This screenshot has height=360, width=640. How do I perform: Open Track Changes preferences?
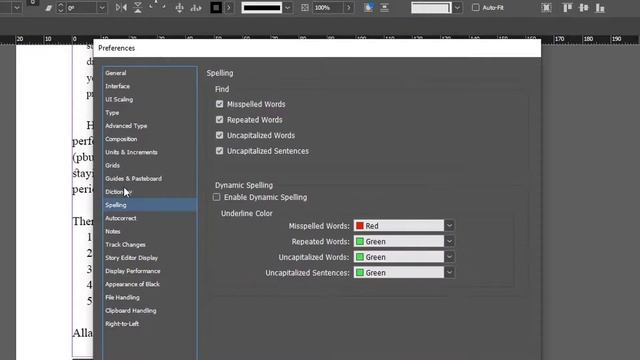[x=150, y=244]
